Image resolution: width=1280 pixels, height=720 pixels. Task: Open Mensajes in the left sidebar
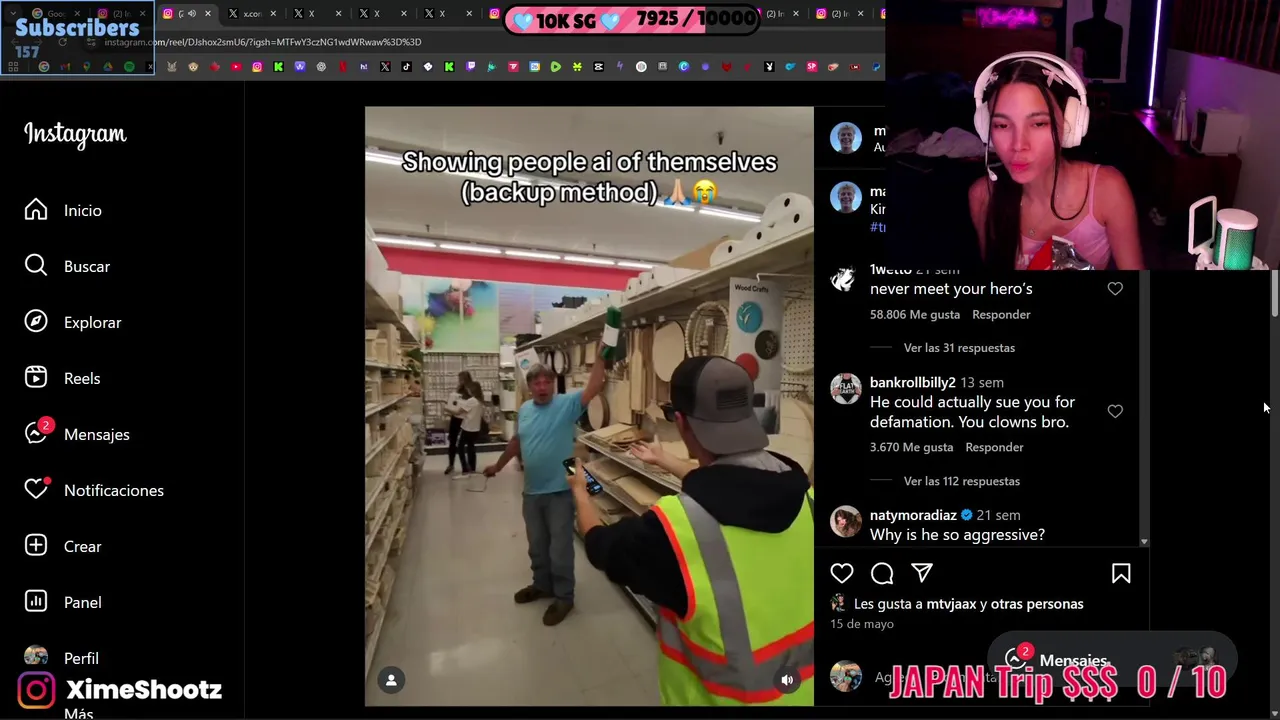77,434
